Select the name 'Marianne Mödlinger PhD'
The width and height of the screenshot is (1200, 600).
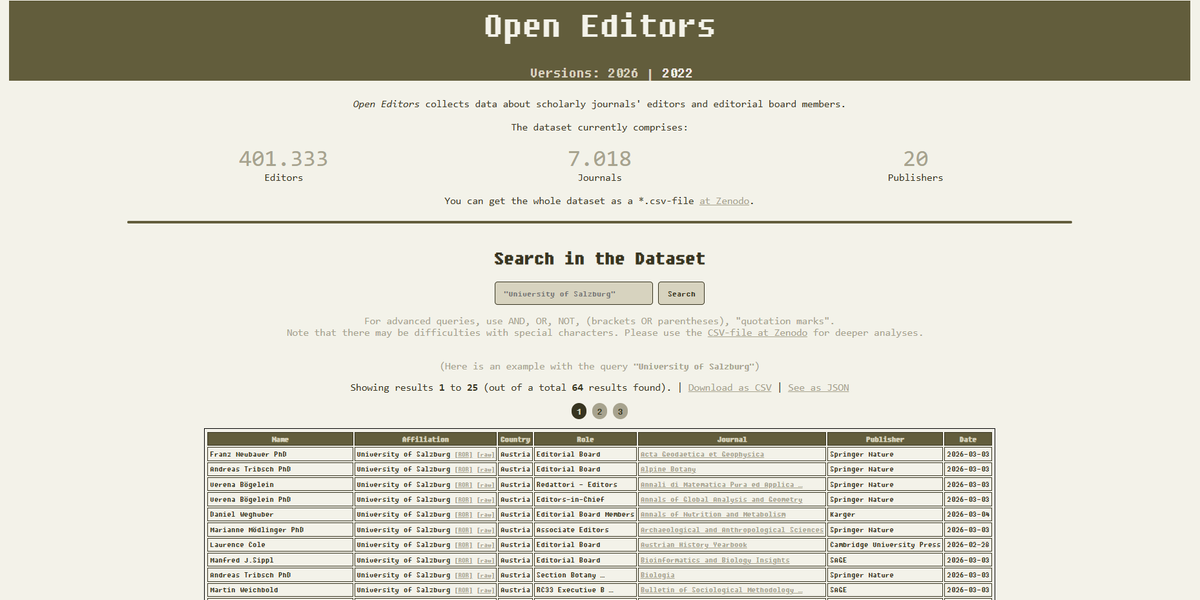point(256,530)
